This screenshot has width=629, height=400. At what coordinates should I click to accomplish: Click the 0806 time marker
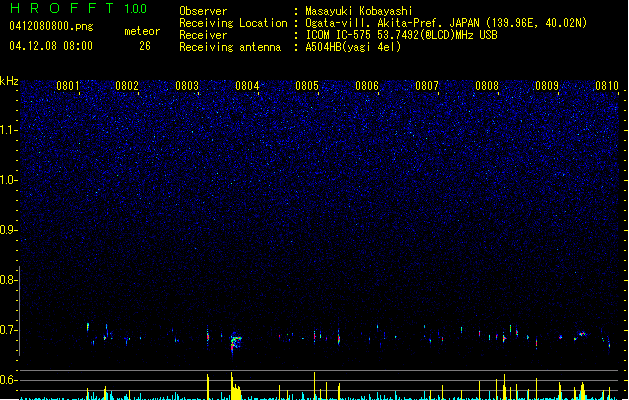coord(367,86)
